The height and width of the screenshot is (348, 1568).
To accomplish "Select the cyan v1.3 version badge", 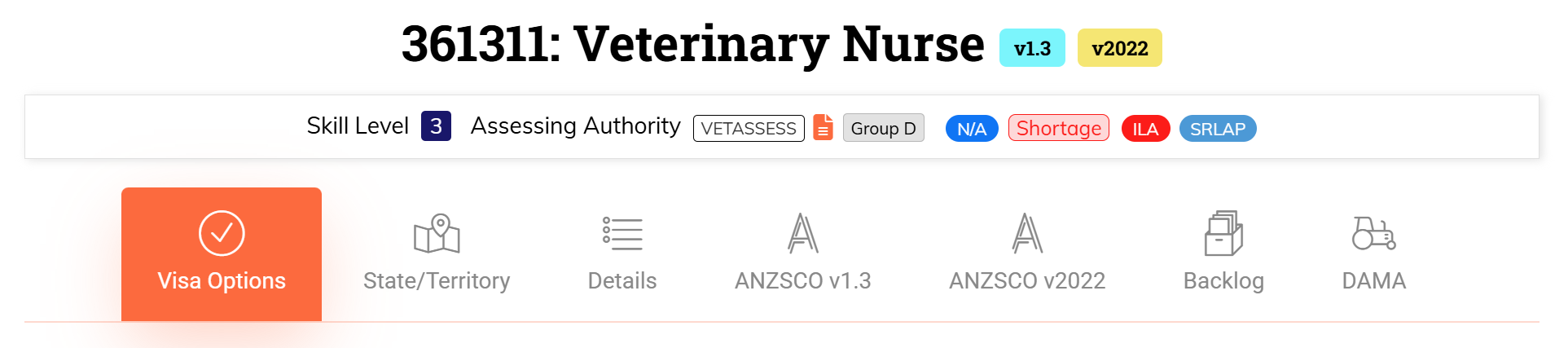I will pos(1032,48).
